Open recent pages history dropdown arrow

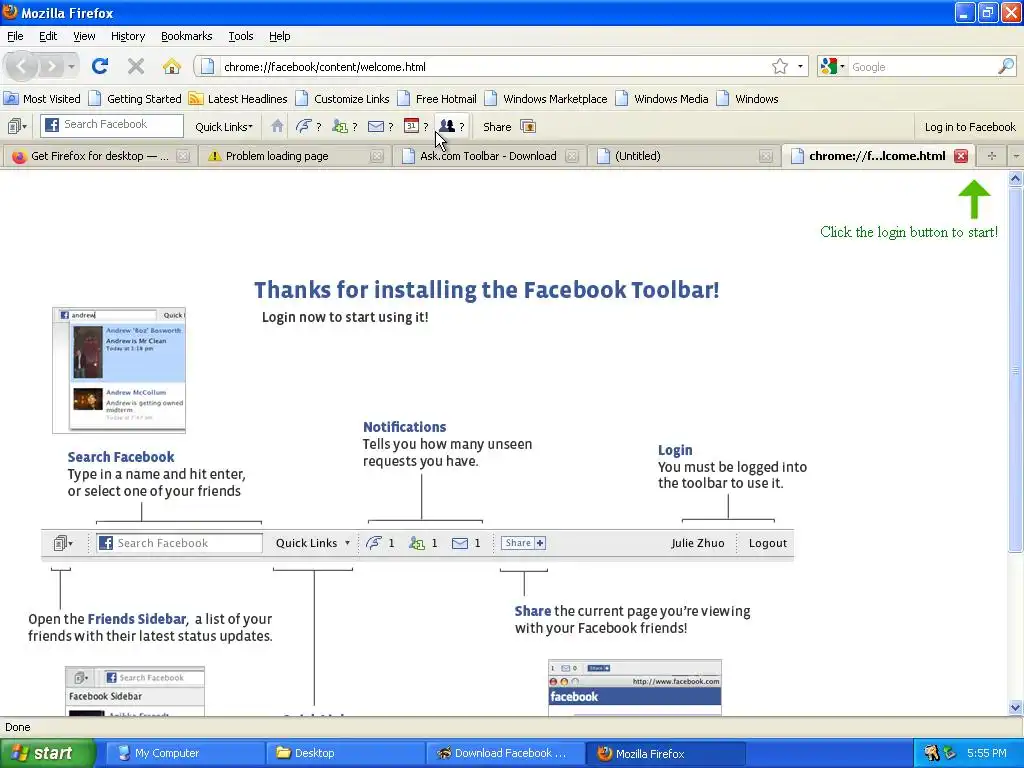71,67
